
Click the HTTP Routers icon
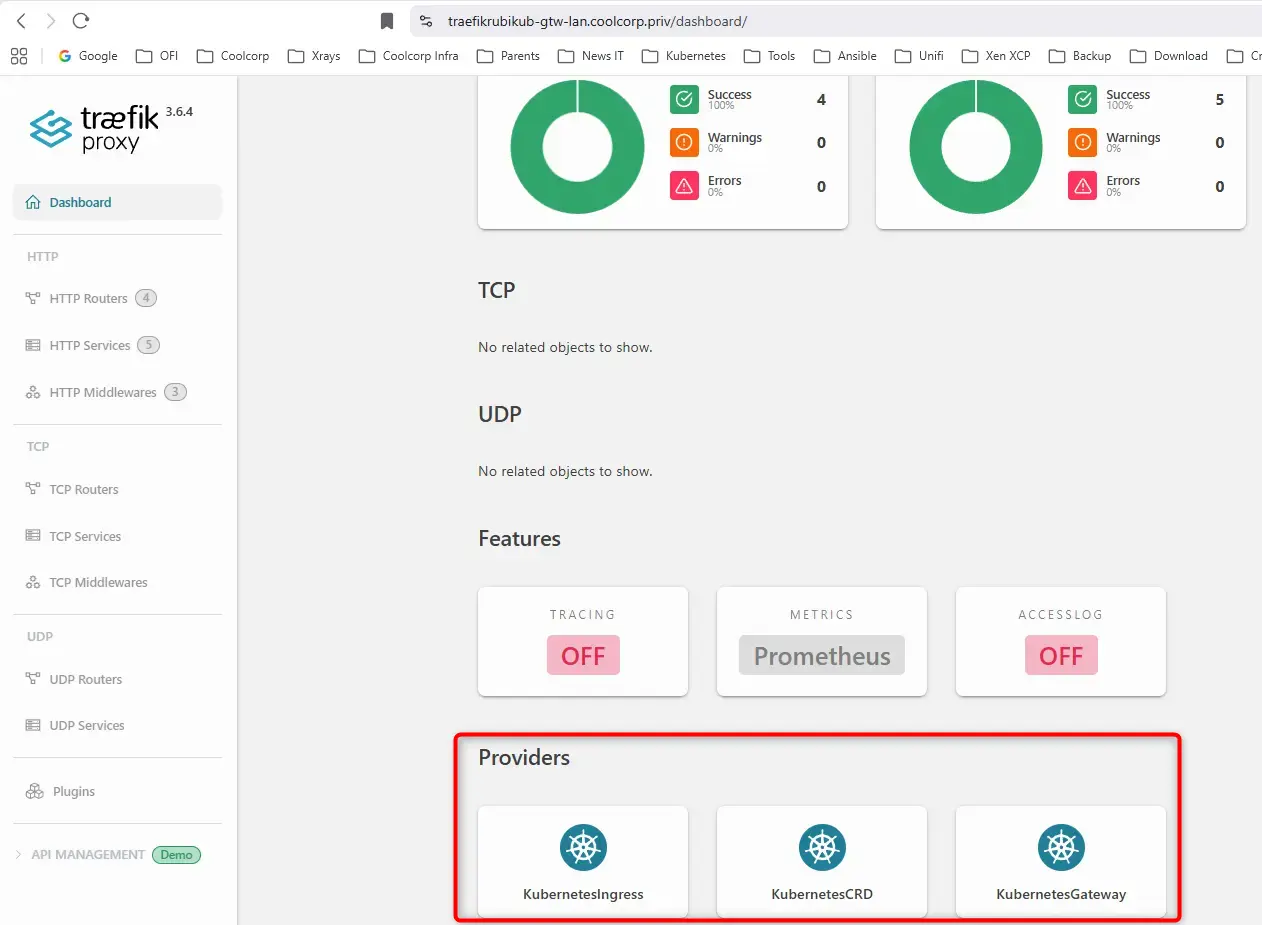31,297
